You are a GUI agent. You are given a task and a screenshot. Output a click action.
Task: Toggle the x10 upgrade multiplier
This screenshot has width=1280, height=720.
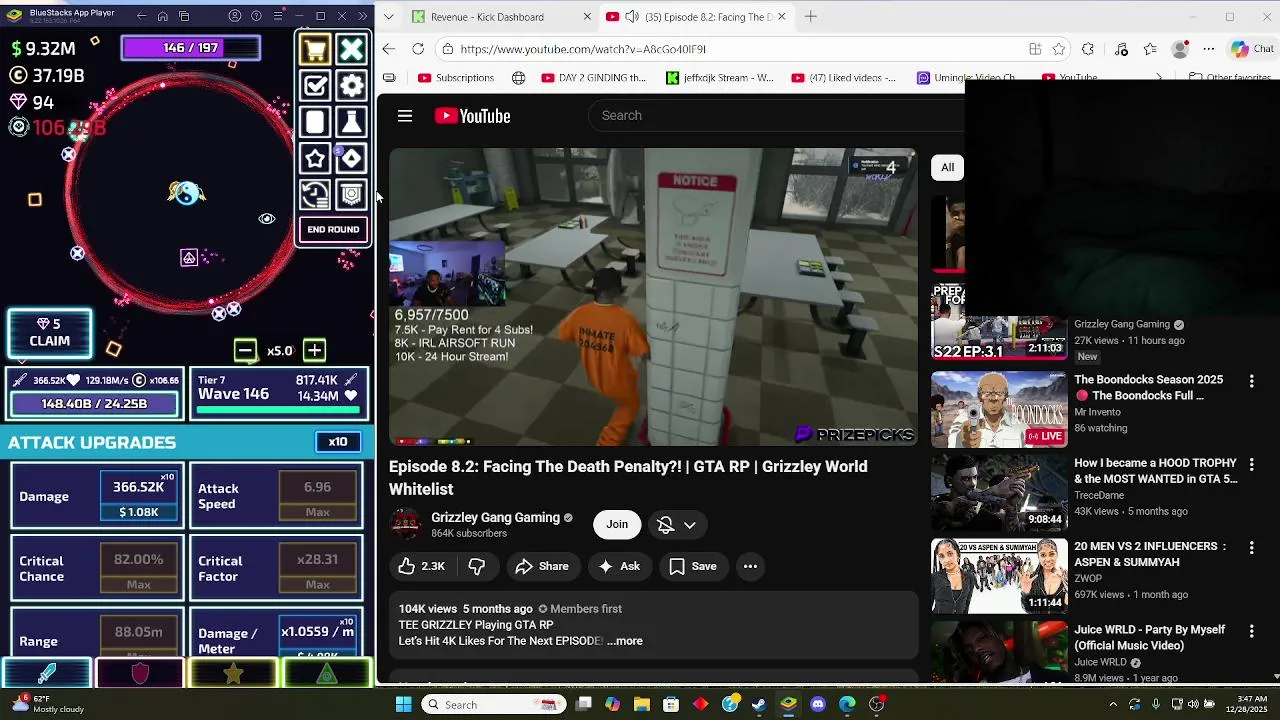pos(338,442)
